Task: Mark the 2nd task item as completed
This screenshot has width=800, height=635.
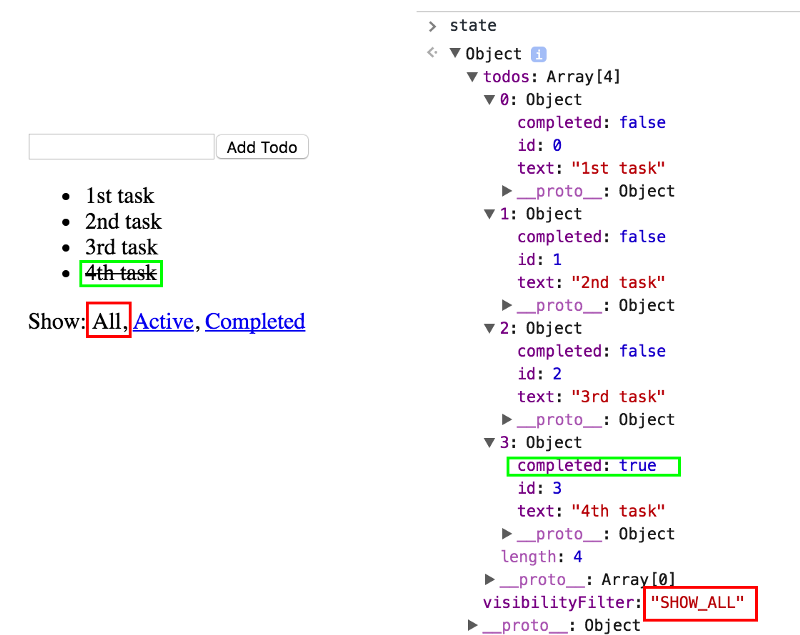Action: click(123, 222)
